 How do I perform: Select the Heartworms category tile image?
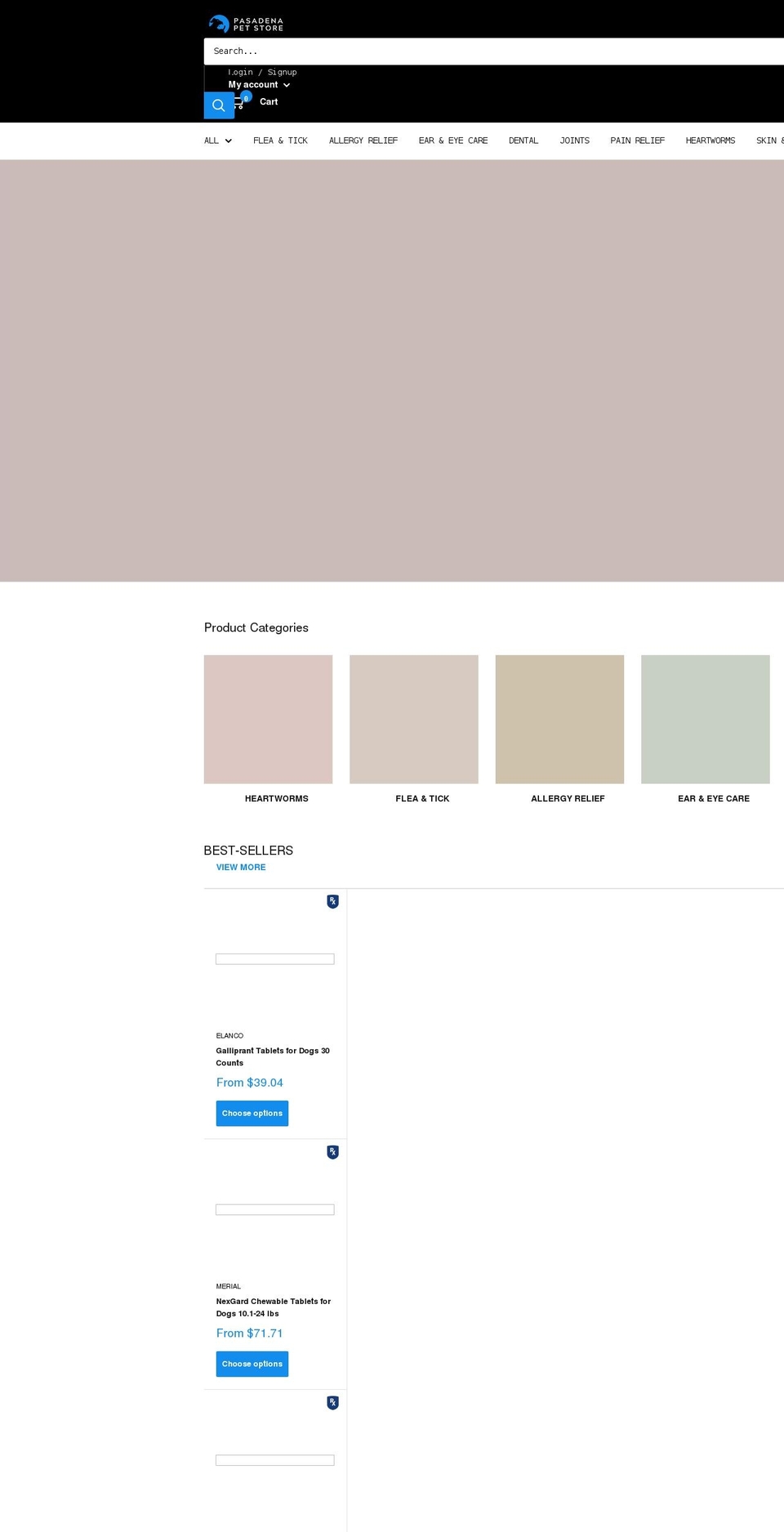269,719
